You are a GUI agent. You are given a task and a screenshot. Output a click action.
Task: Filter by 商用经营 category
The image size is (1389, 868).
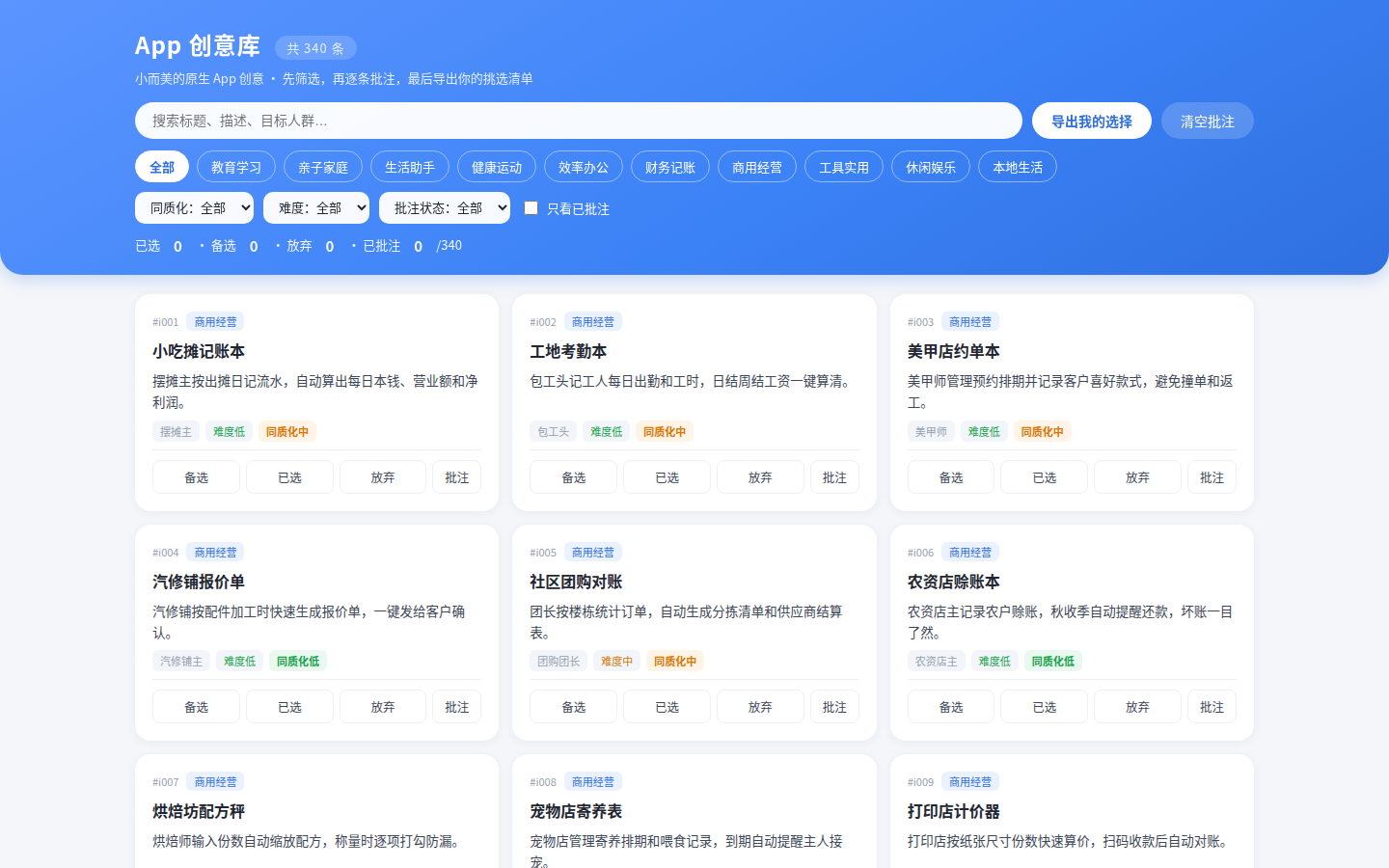coord(757,167)
